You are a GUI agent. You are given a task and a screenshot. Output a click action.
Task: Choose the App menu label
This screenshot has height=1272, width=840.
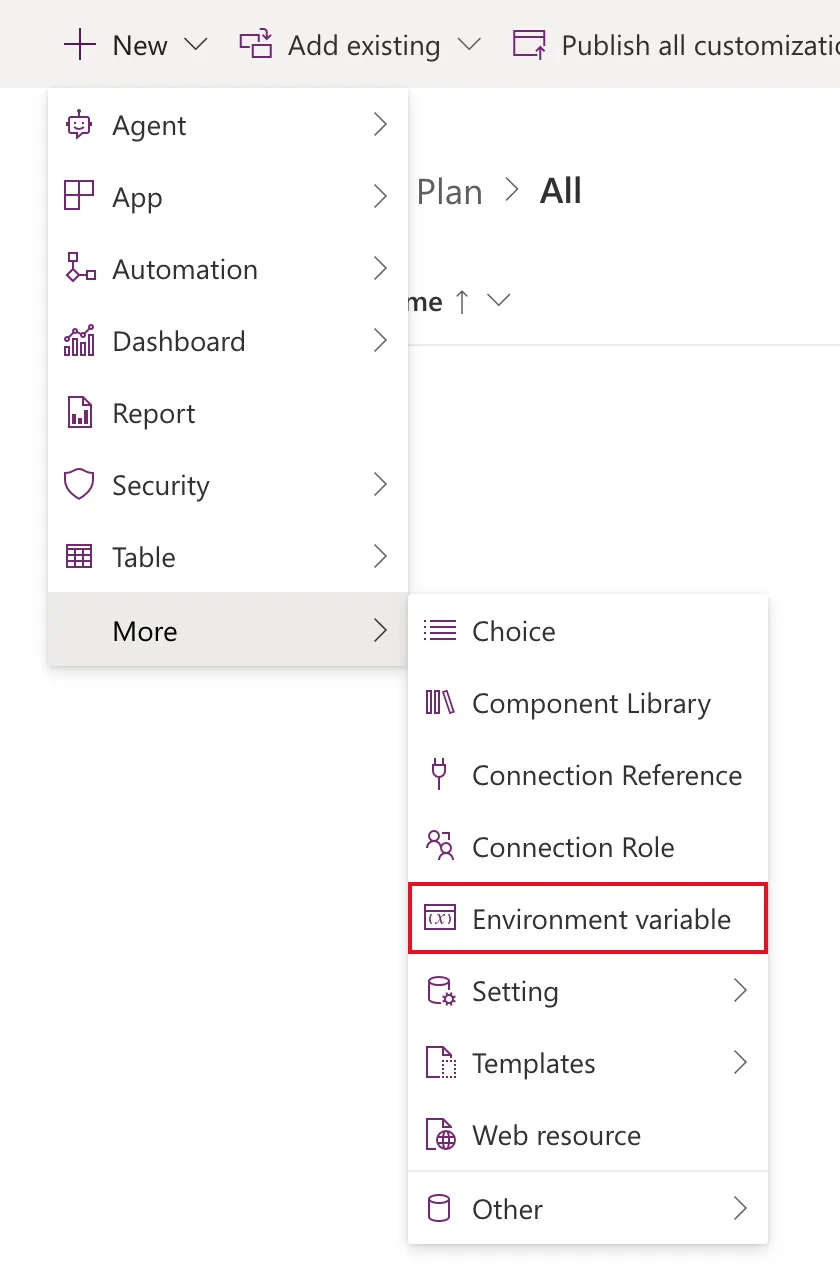click(137, 198)
